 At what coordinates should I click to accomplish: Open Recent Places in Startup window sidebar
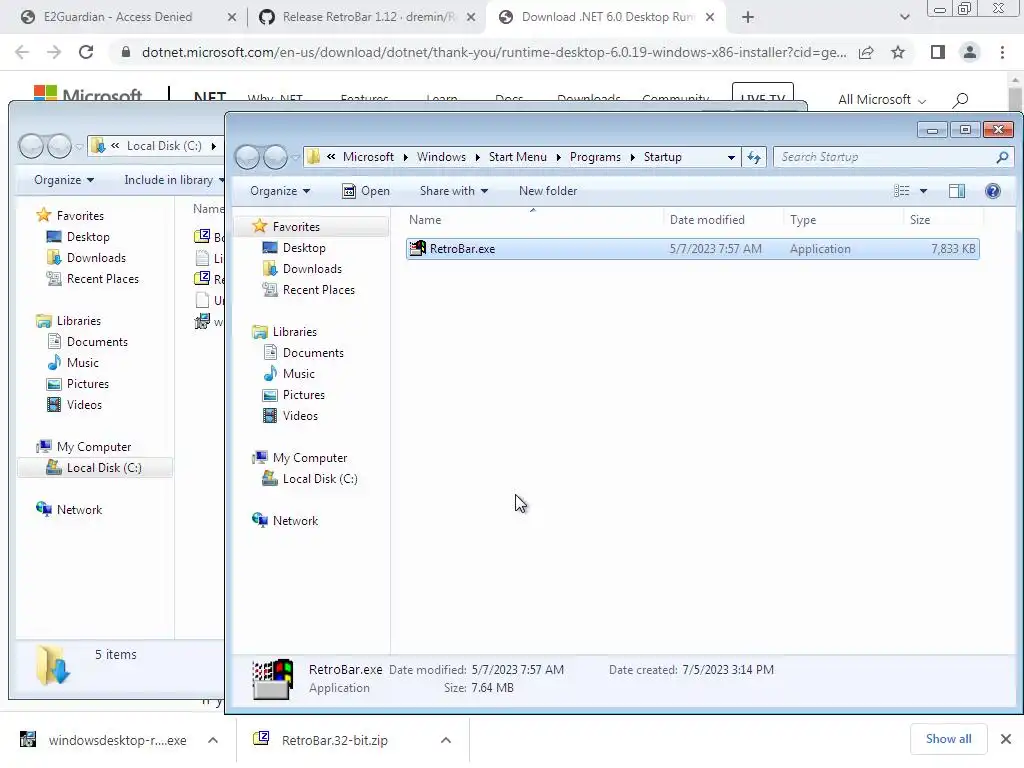[x=319, y=289]
